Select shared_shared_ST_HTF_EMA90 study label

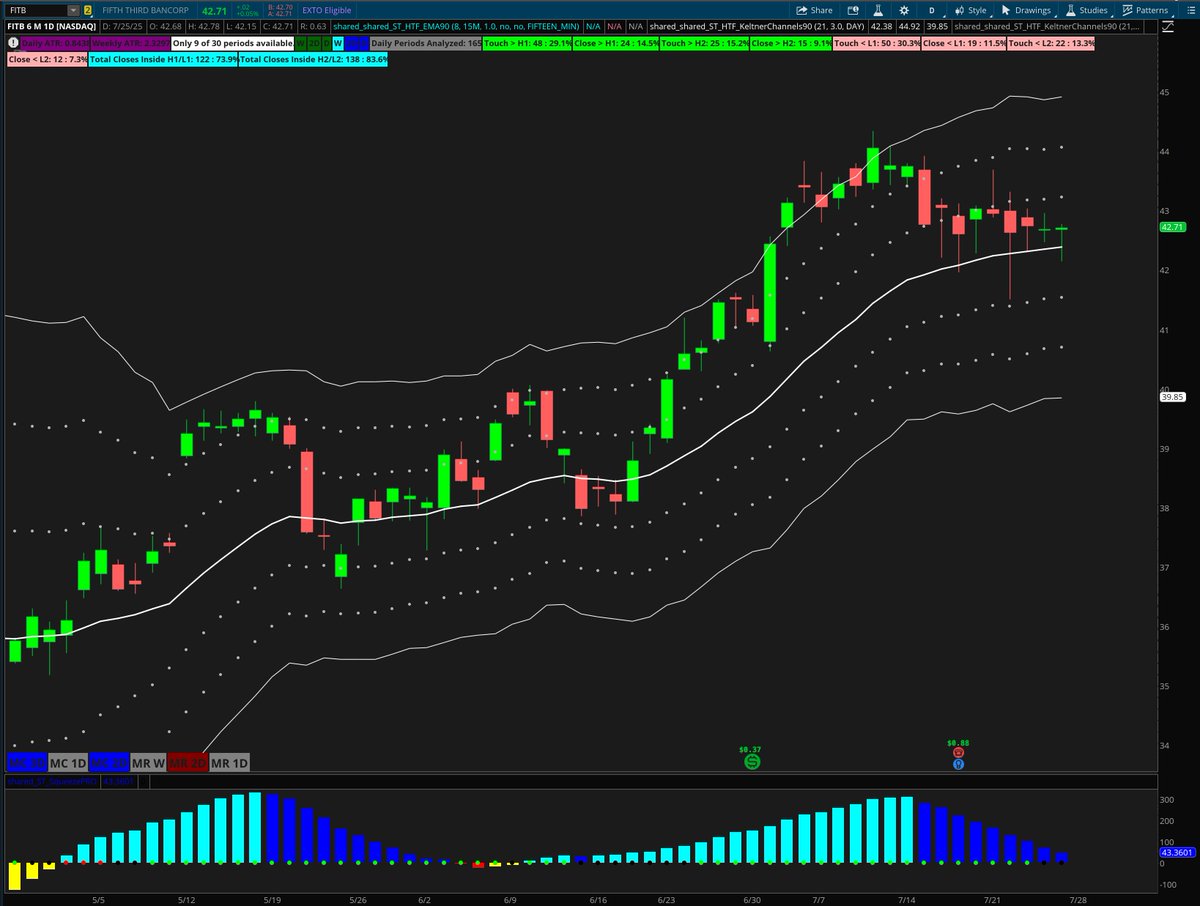click(x=455, y=26)
